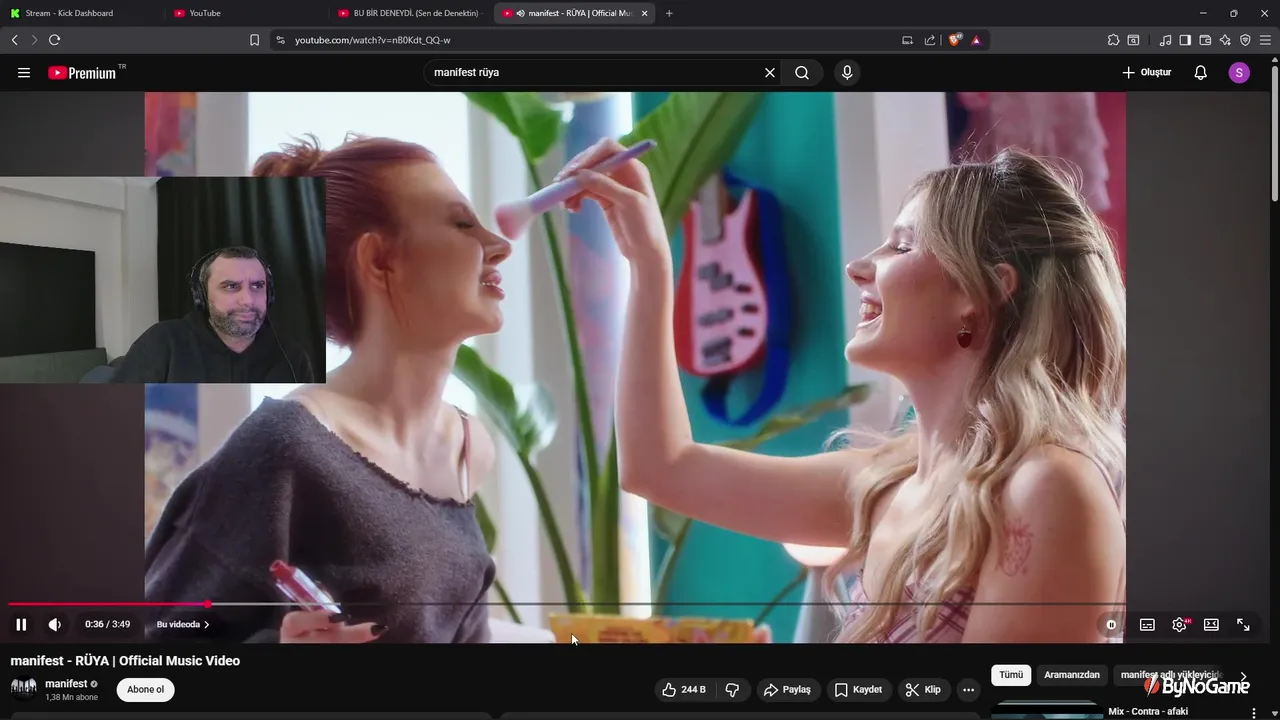Go forward in browser history
Viewport: 1280px width, 720px height.
coord(34,40)
